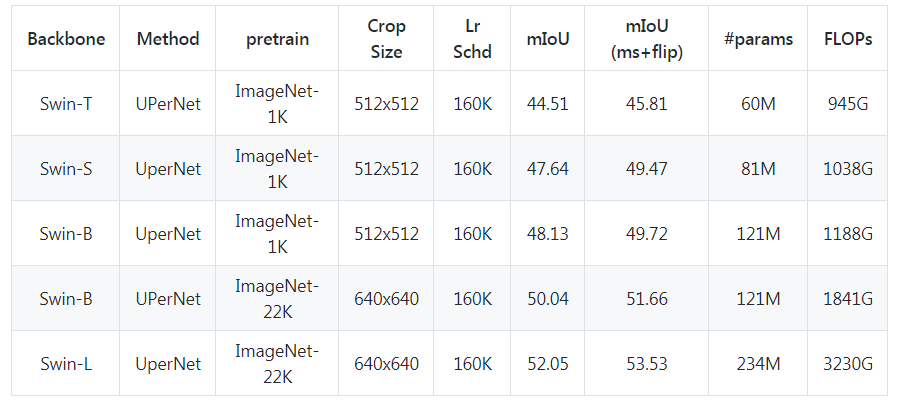Click the Swin-T backbone cell
The image size is (901, 404).
click(x=67, y=104)
